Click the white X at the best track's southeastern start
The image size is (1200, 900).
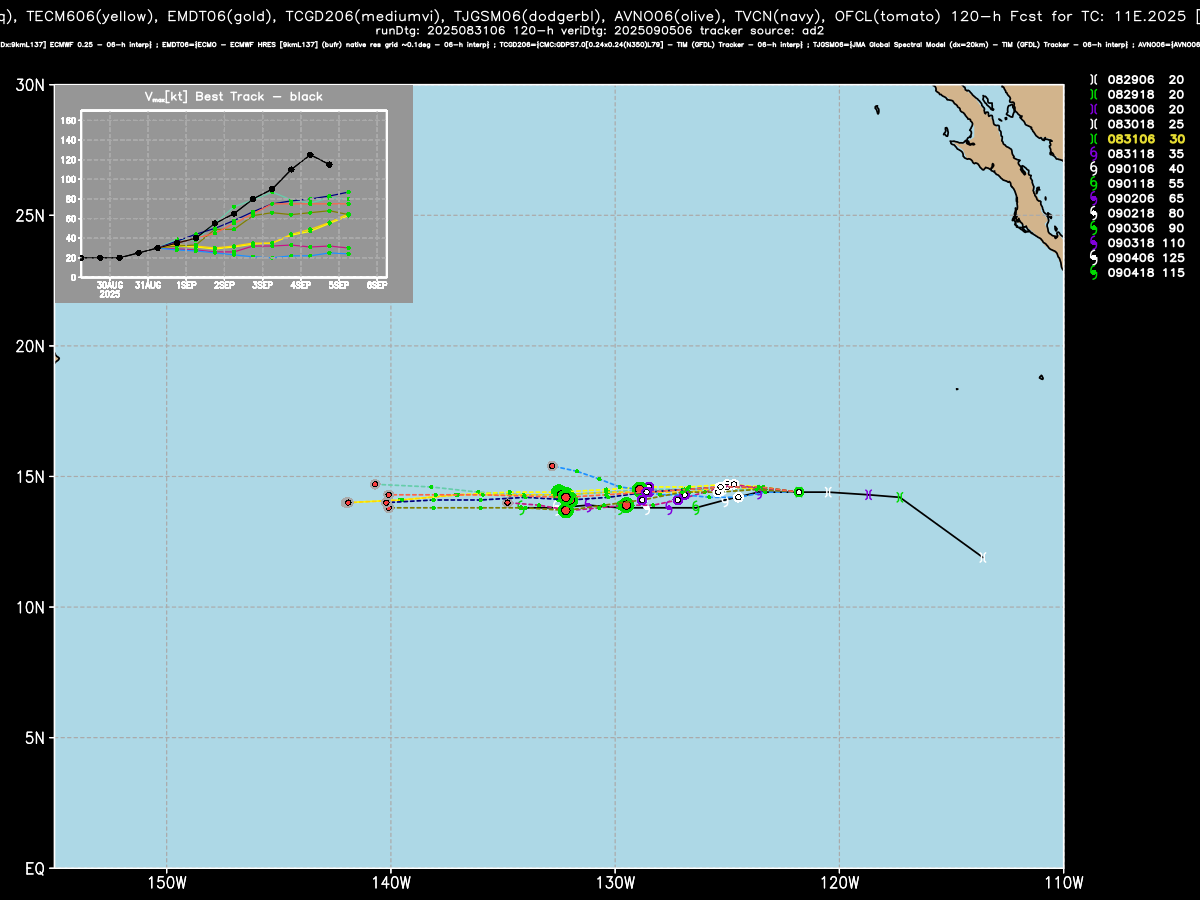click(983, 557)
